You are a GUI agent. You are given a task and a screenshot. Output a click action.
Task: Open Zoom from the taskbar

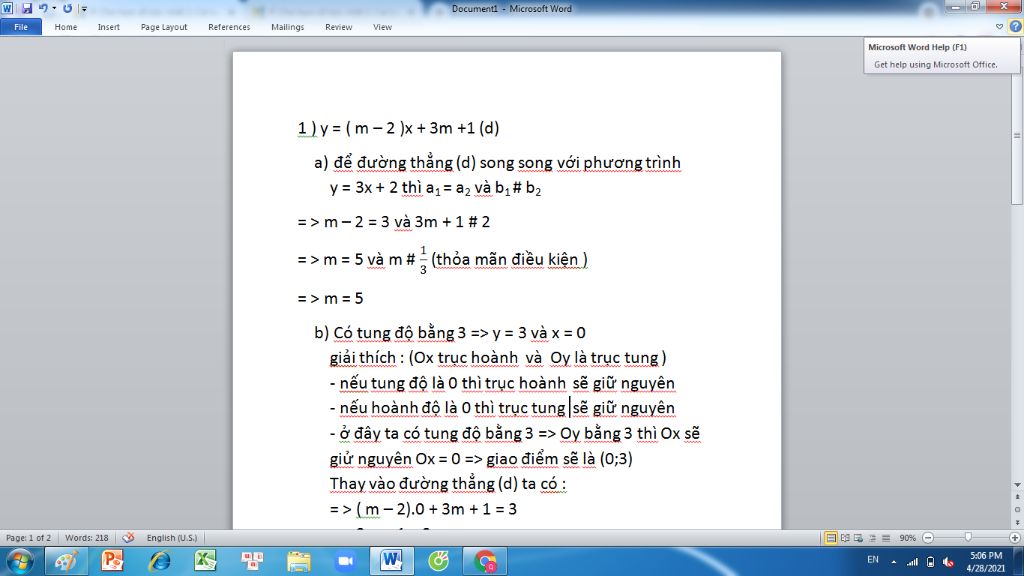tap(345, 561)
